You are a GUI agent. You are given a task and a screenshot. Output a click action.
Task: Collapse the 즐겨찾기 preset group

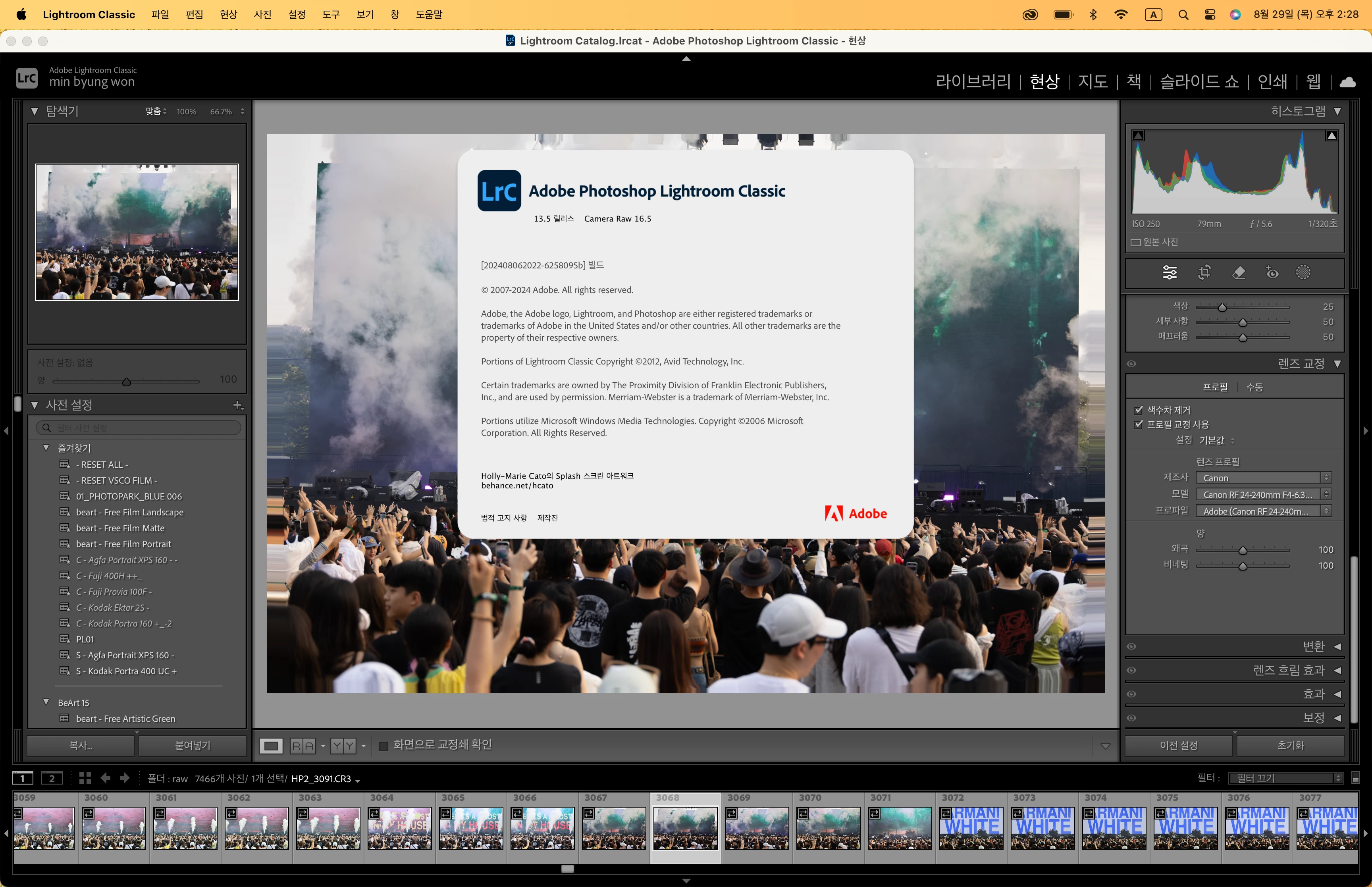click(x=46, y=447)
